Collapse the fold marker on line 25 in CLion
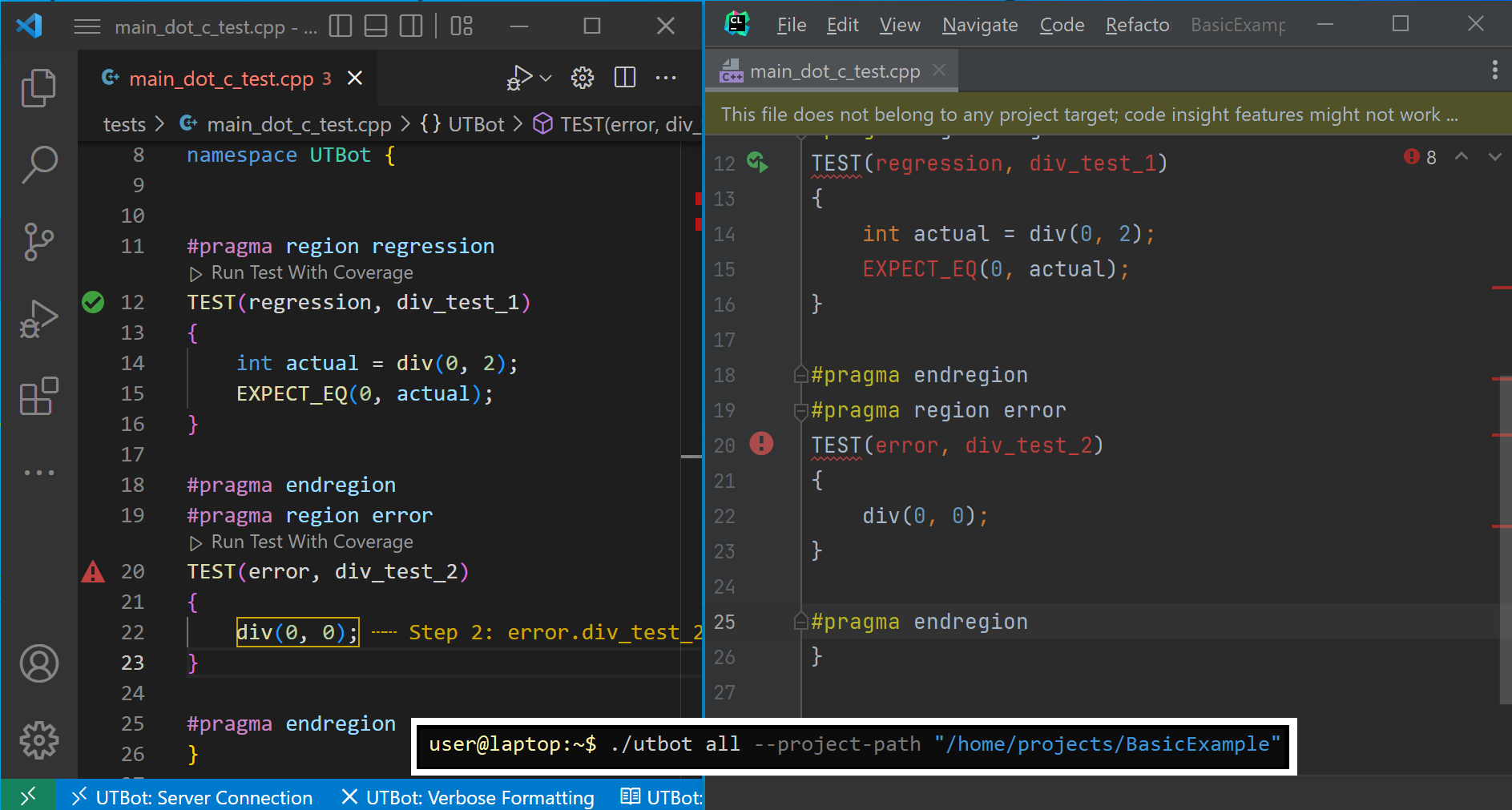 tap(800, 621)
